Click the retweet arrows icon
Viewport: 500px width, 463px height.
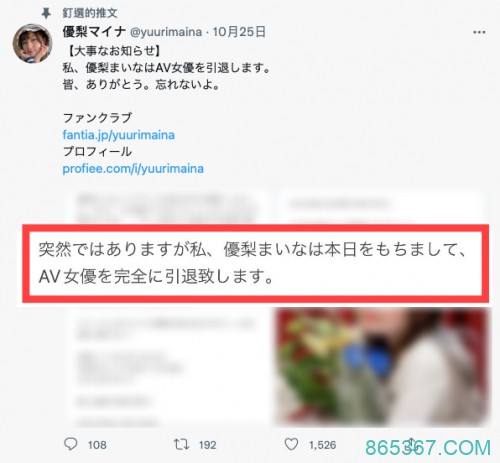coord(181,444)
